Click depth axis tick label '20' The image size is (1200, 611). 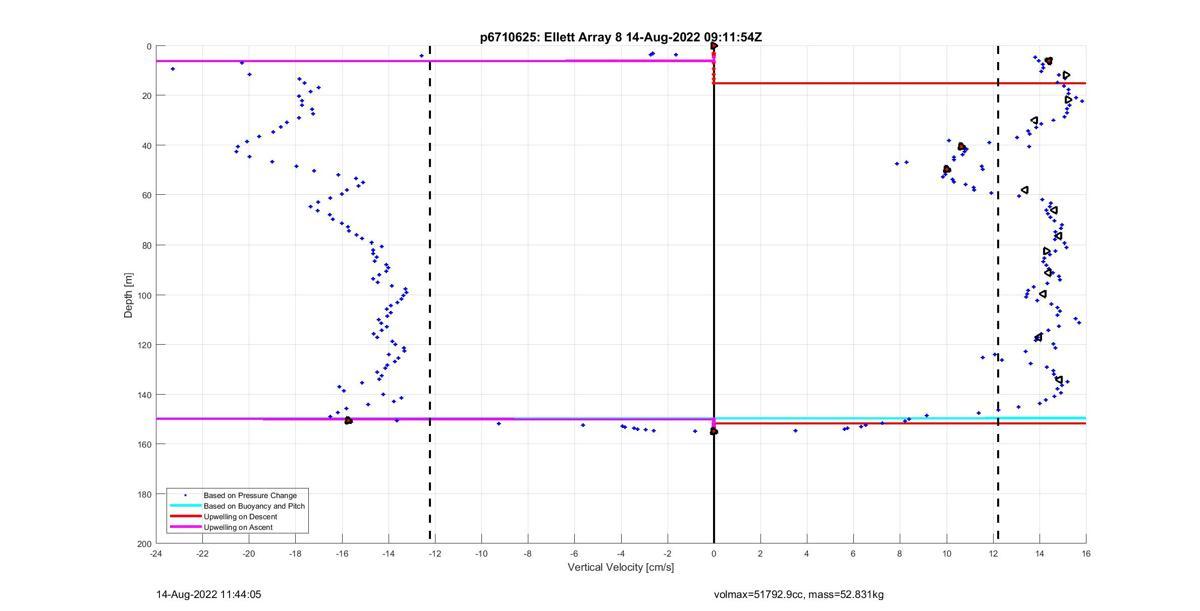(x=146, y=96)
